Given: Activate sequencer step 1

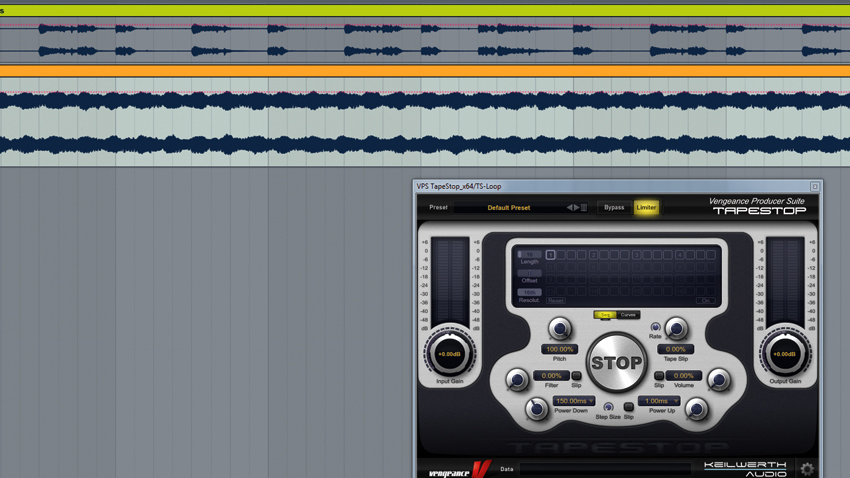Looking at the screenshot, I should tap(550, 255).
